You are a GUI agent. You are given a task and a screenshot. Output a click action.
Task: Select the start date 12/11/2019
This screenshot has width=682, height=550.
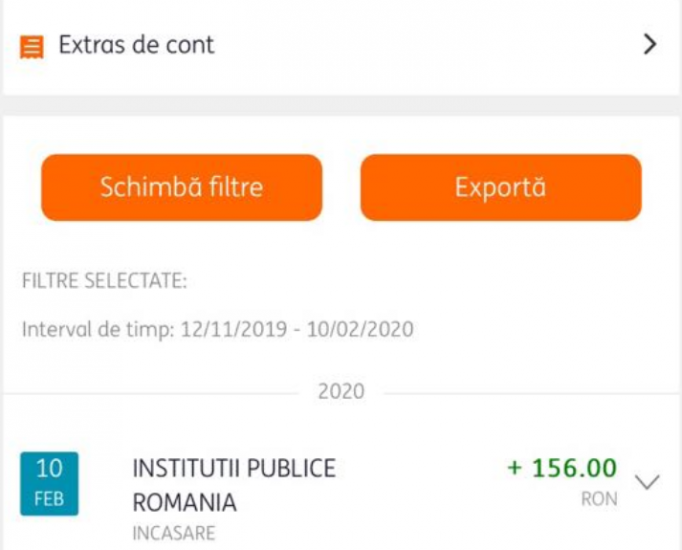[234, 329]
